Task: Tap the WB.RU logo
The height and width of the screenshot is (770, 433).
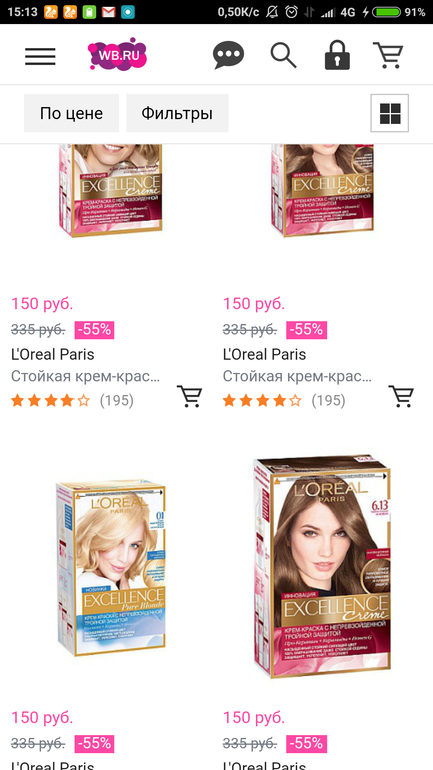Action: [117, 54]
